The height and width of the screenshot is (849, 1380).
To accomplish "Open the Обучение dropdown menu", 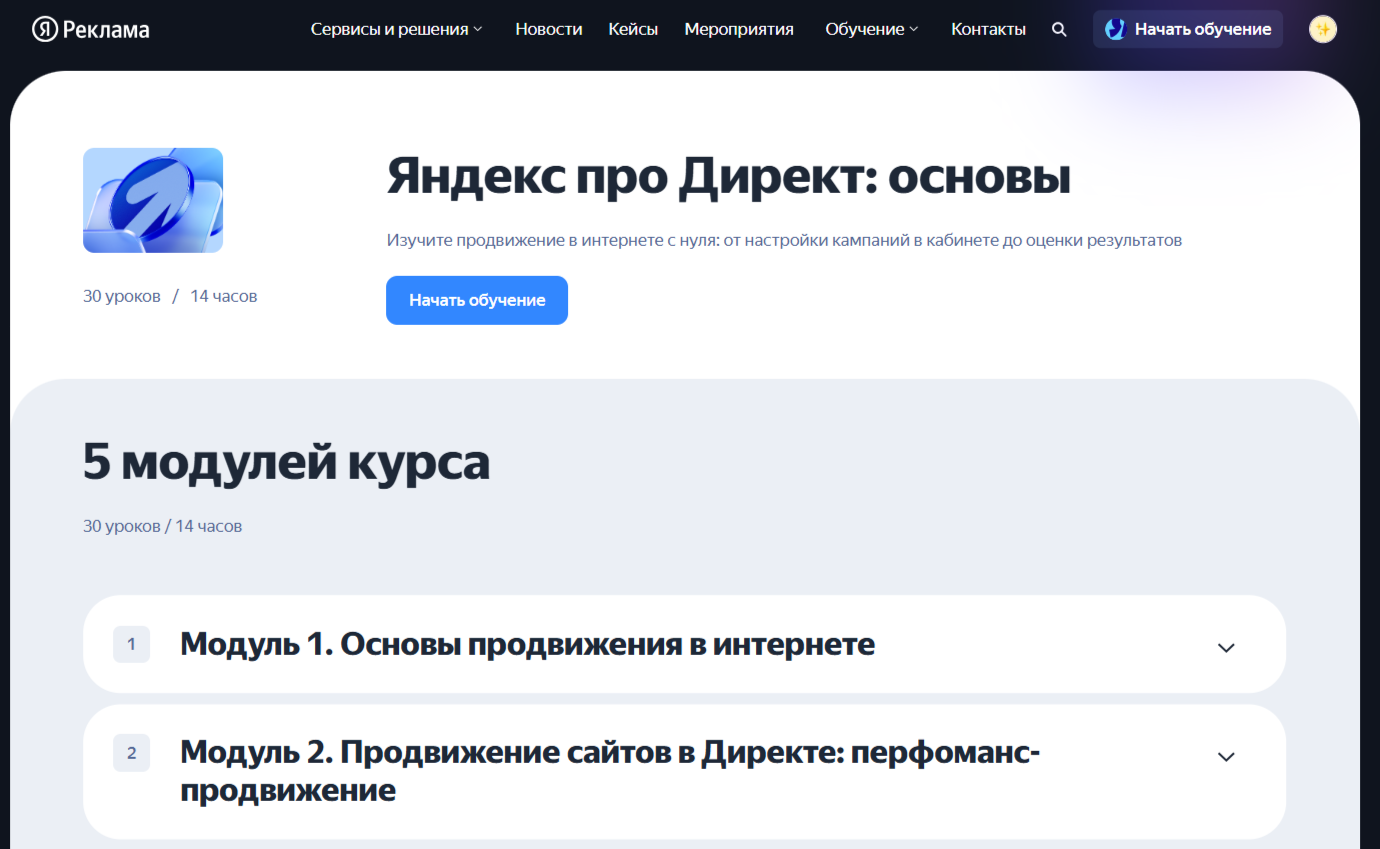I will 871,30.
